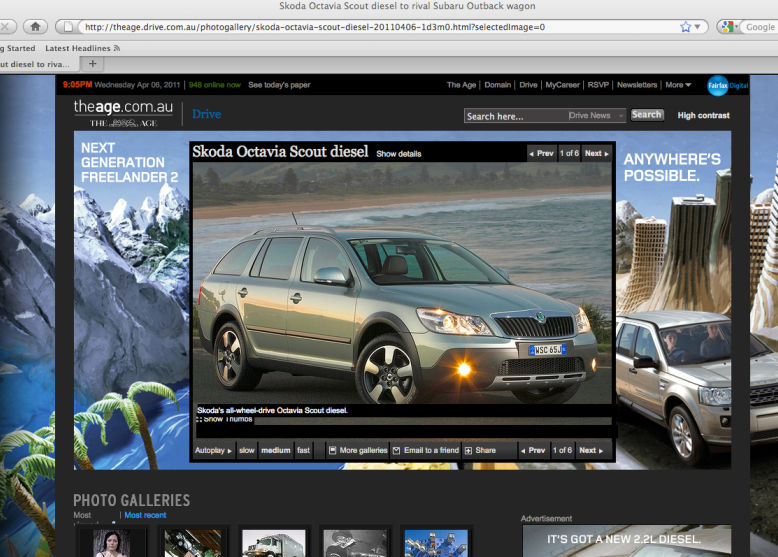Go to Next photo at top
This screenshot has width=778, height=557.
pyautogui.click(x=596, y=154)
